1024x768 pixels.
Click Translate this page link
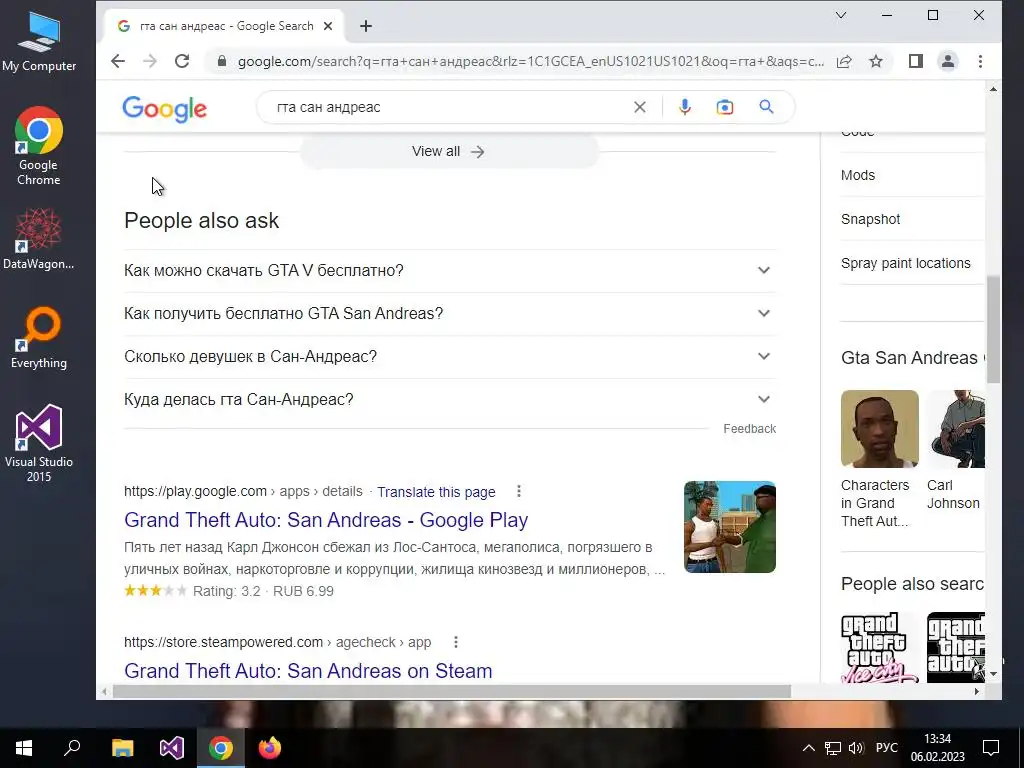[x=436, y=492]
